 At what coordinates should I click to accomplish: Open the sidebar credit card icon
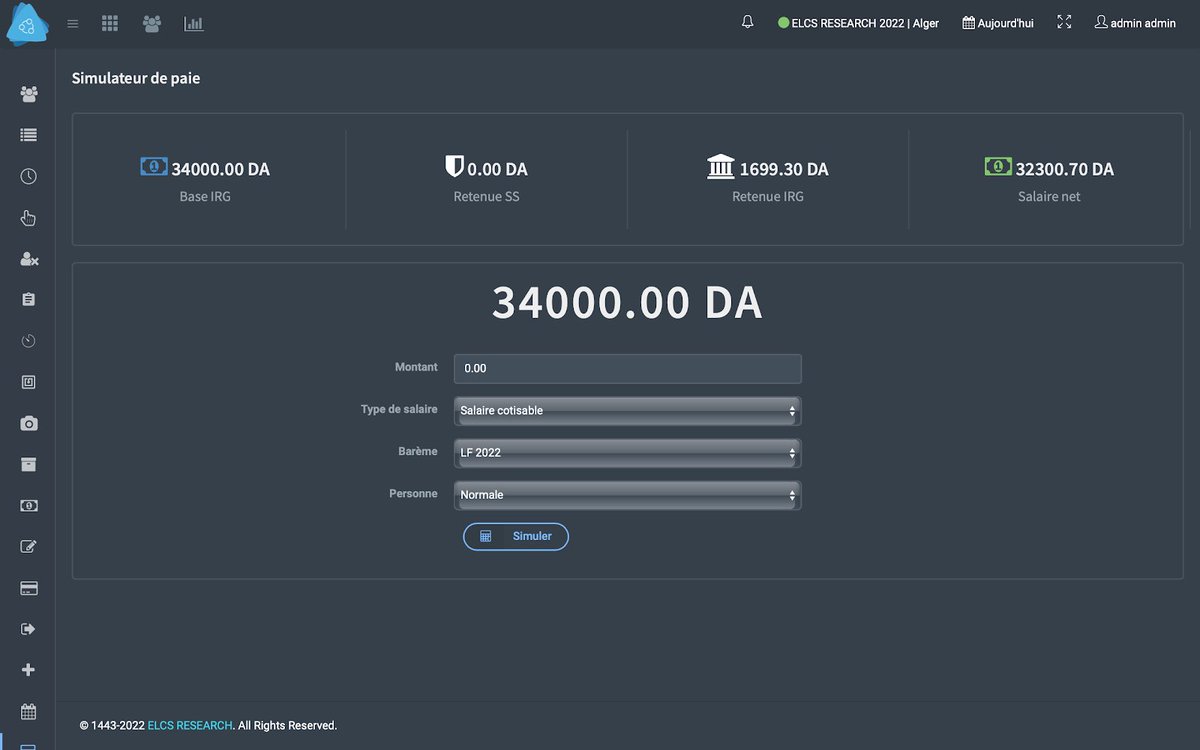point(29,588)
